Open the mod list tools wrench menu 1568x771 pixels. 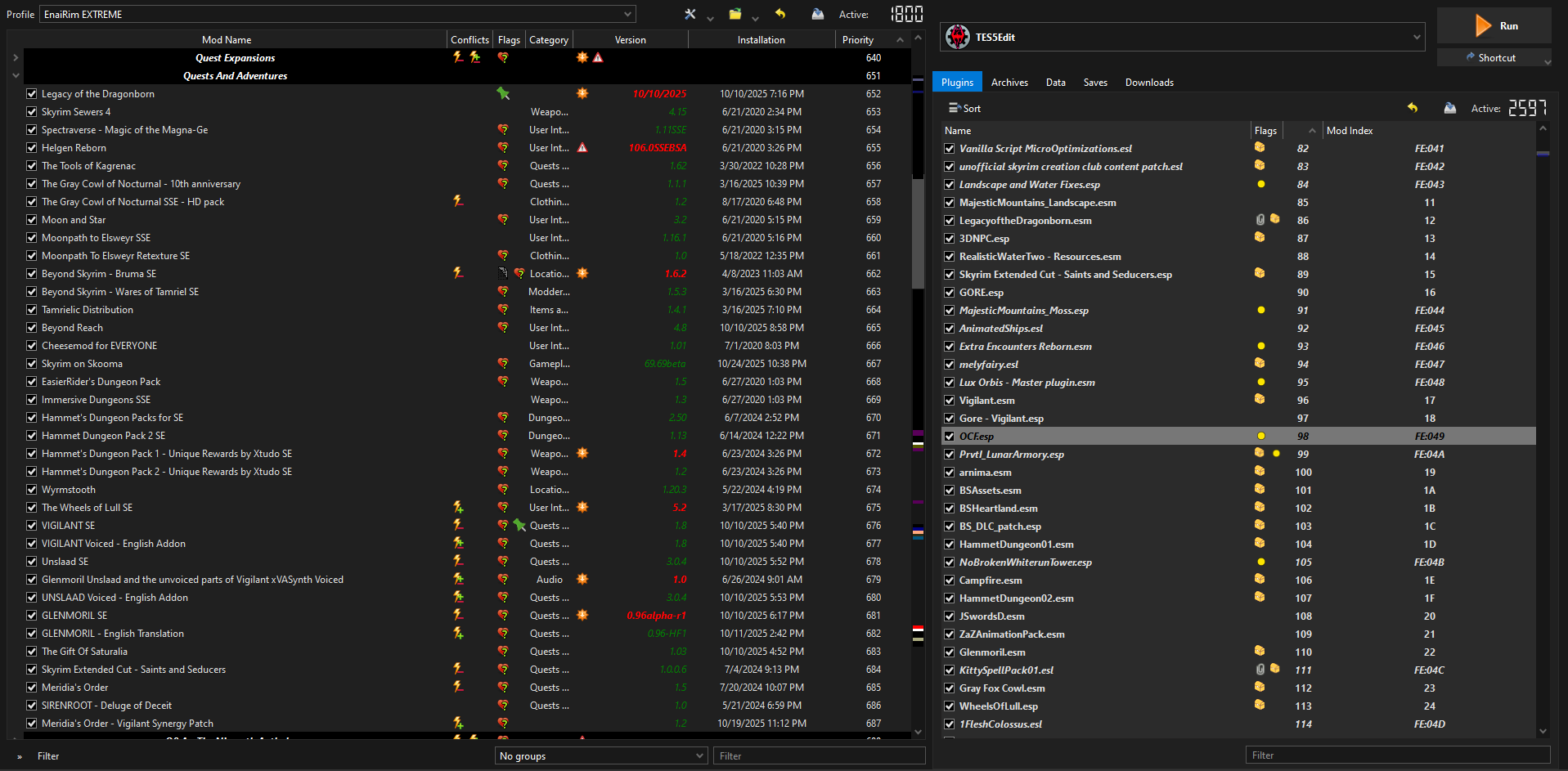tap(690, 14)
